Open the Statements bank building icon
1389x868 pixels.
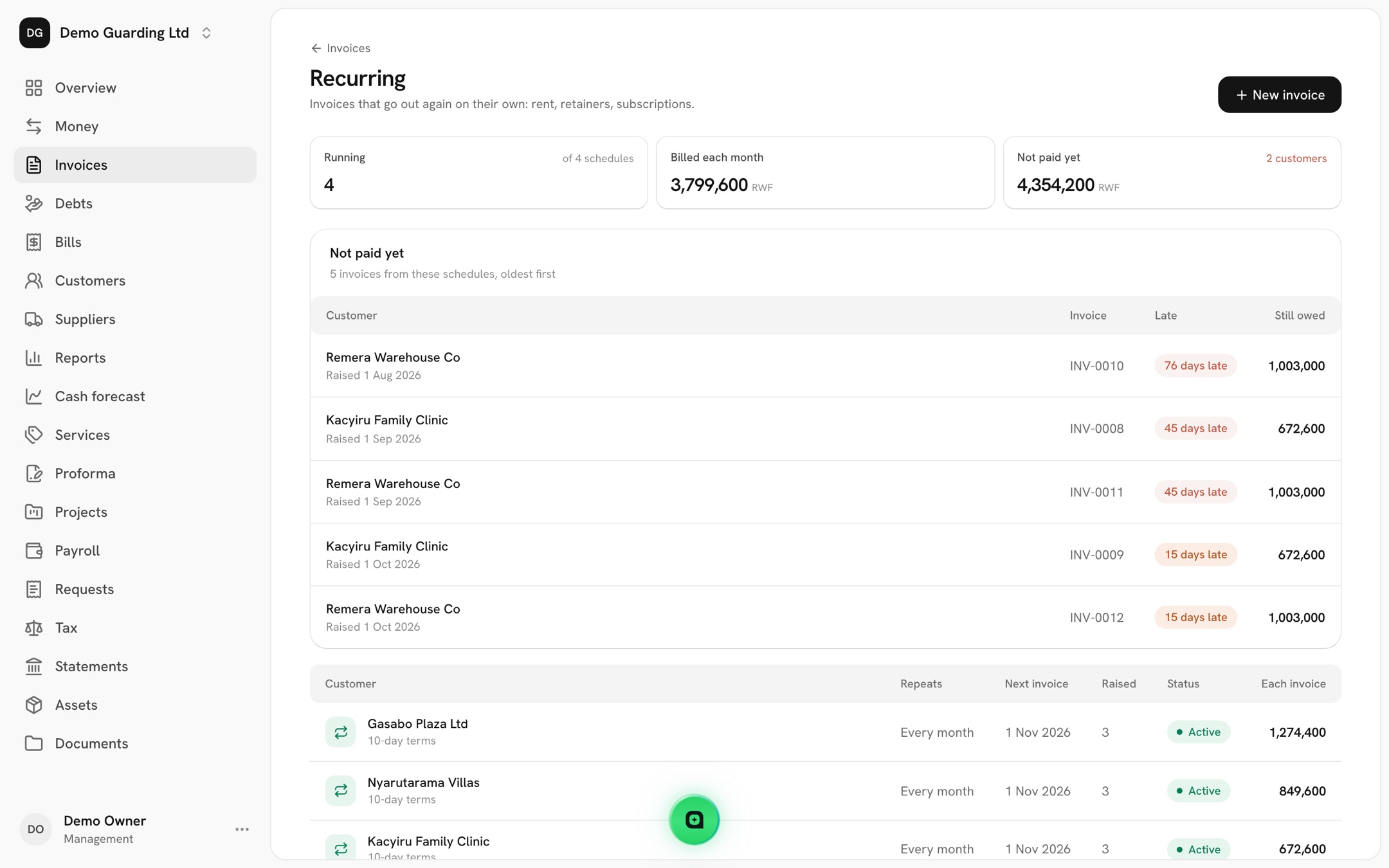(x=33, y=666)
